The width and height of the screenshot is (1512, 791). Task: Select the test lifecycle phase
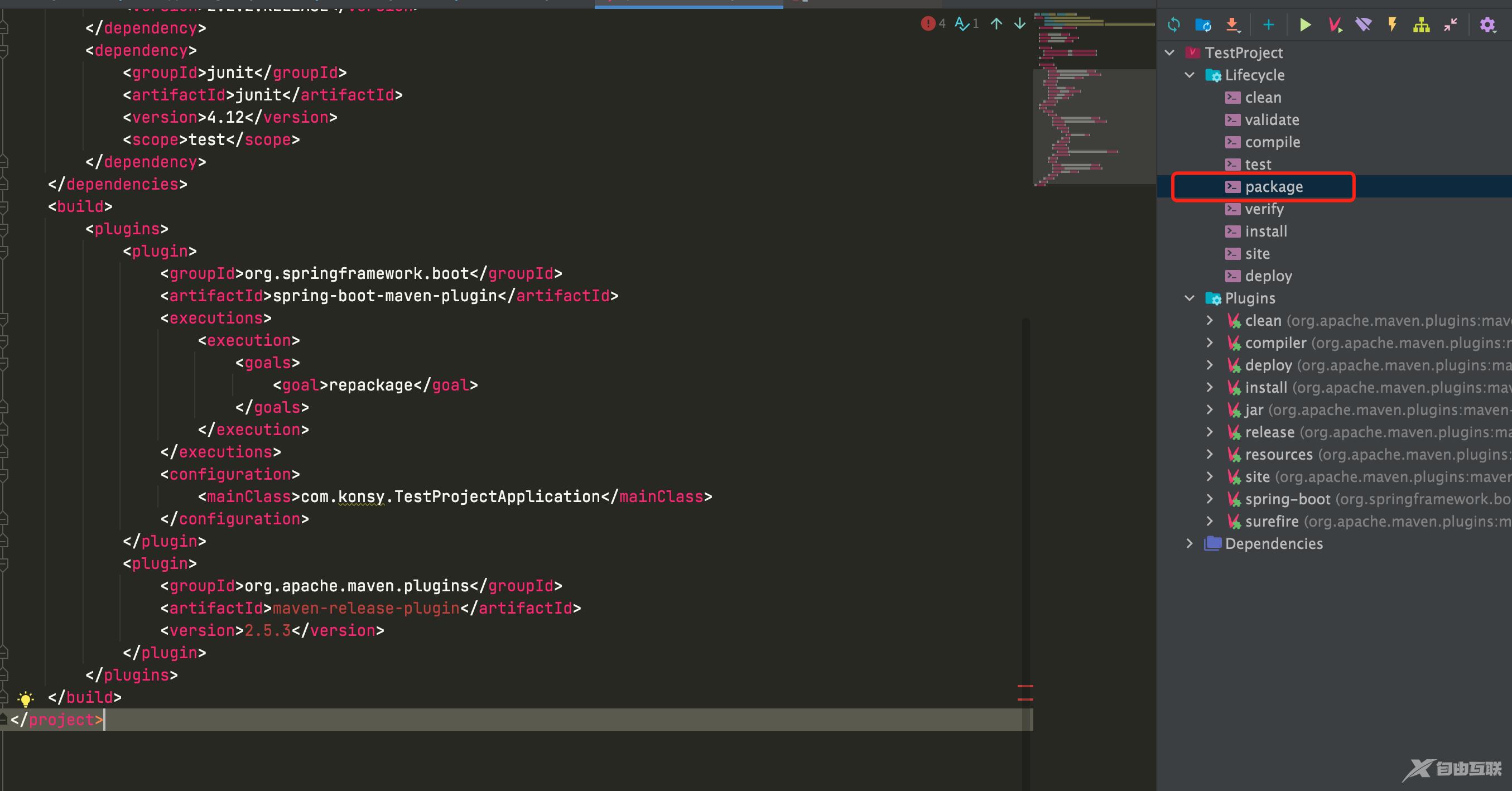(1258, 165)
